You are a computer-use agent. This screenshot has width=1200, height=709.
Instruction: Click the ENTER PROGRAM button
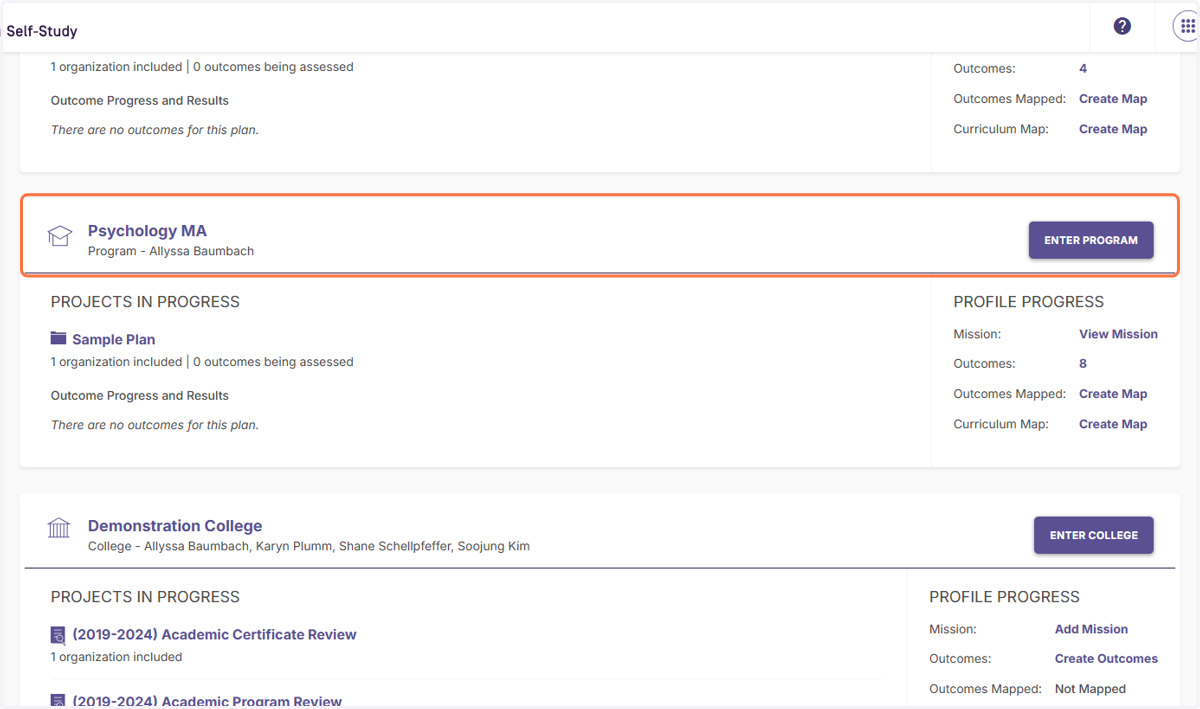pos(1091,240)
